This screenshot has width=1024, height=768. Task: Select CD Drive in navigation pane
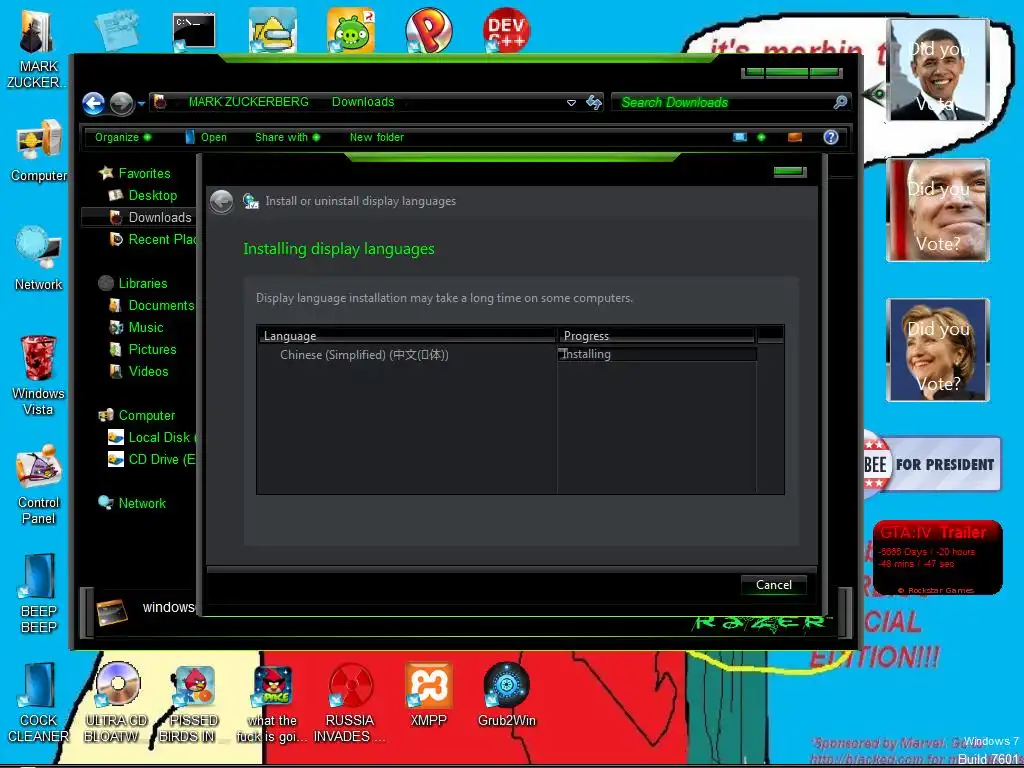[152, 460]
